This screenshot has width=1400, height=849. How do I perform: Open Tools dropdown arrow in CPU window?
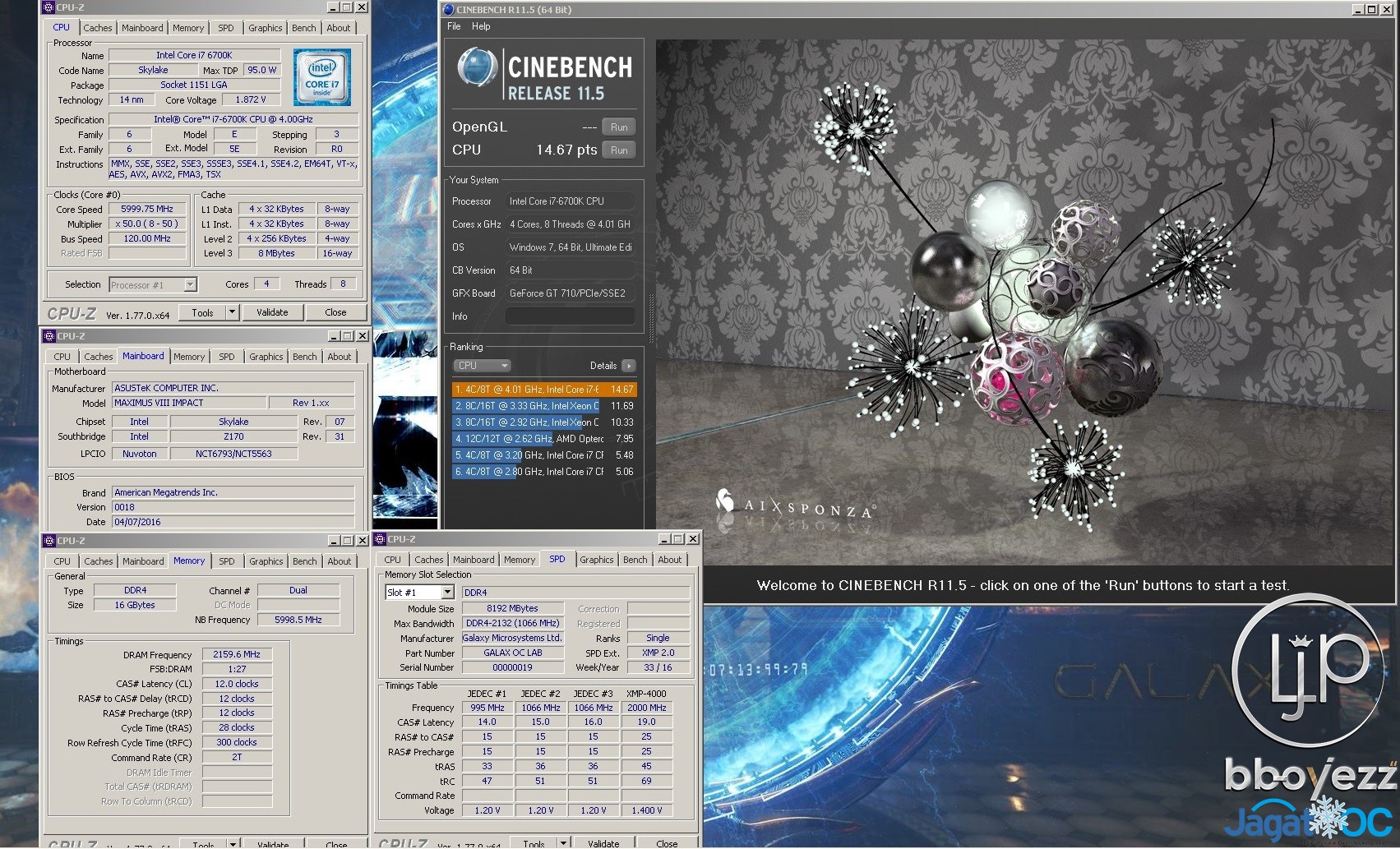(x=232, y=312)
